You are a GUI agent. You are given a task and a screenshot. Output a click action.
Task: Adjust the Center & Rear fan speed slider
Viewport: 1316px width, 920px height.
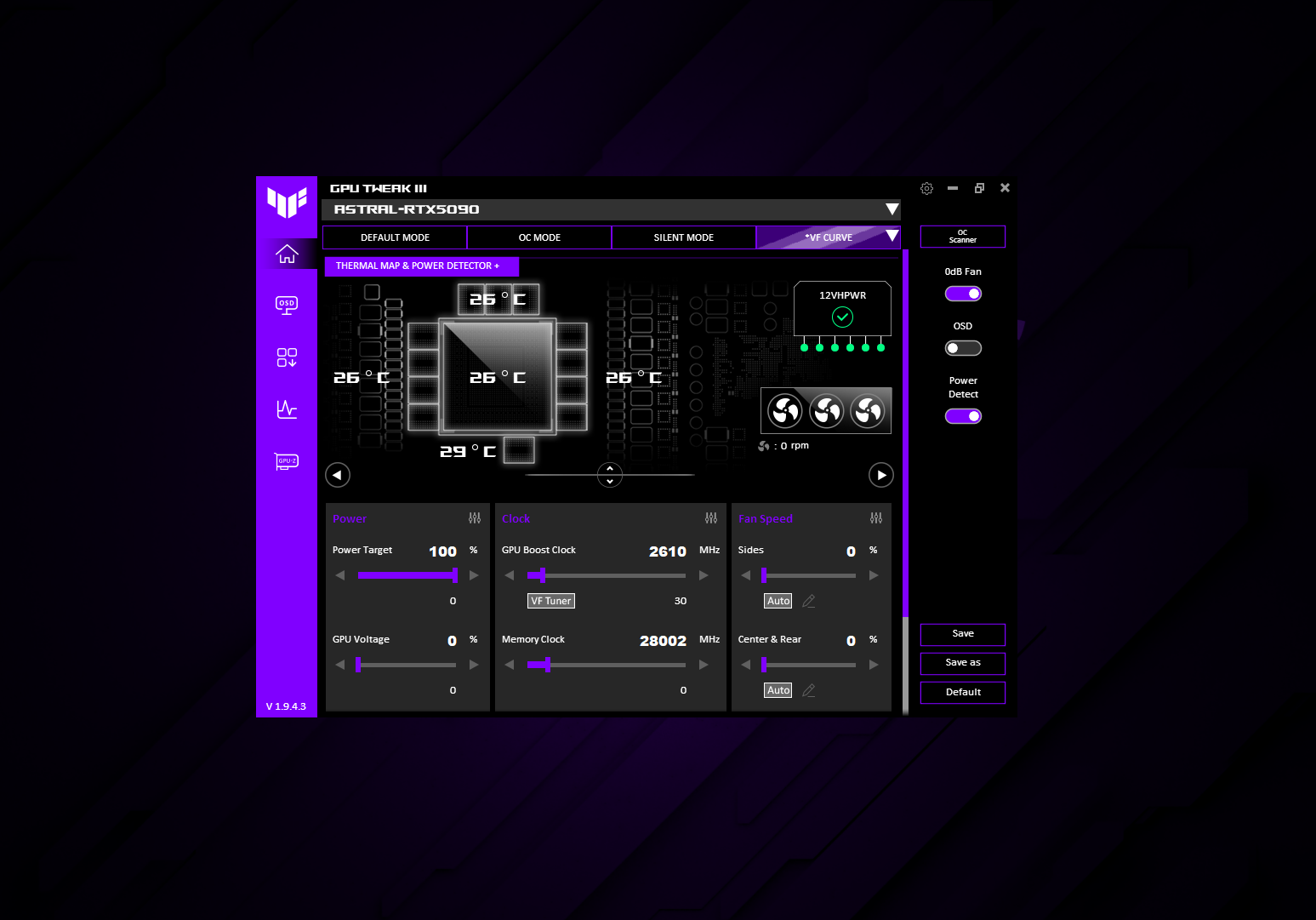pos(809,665)
